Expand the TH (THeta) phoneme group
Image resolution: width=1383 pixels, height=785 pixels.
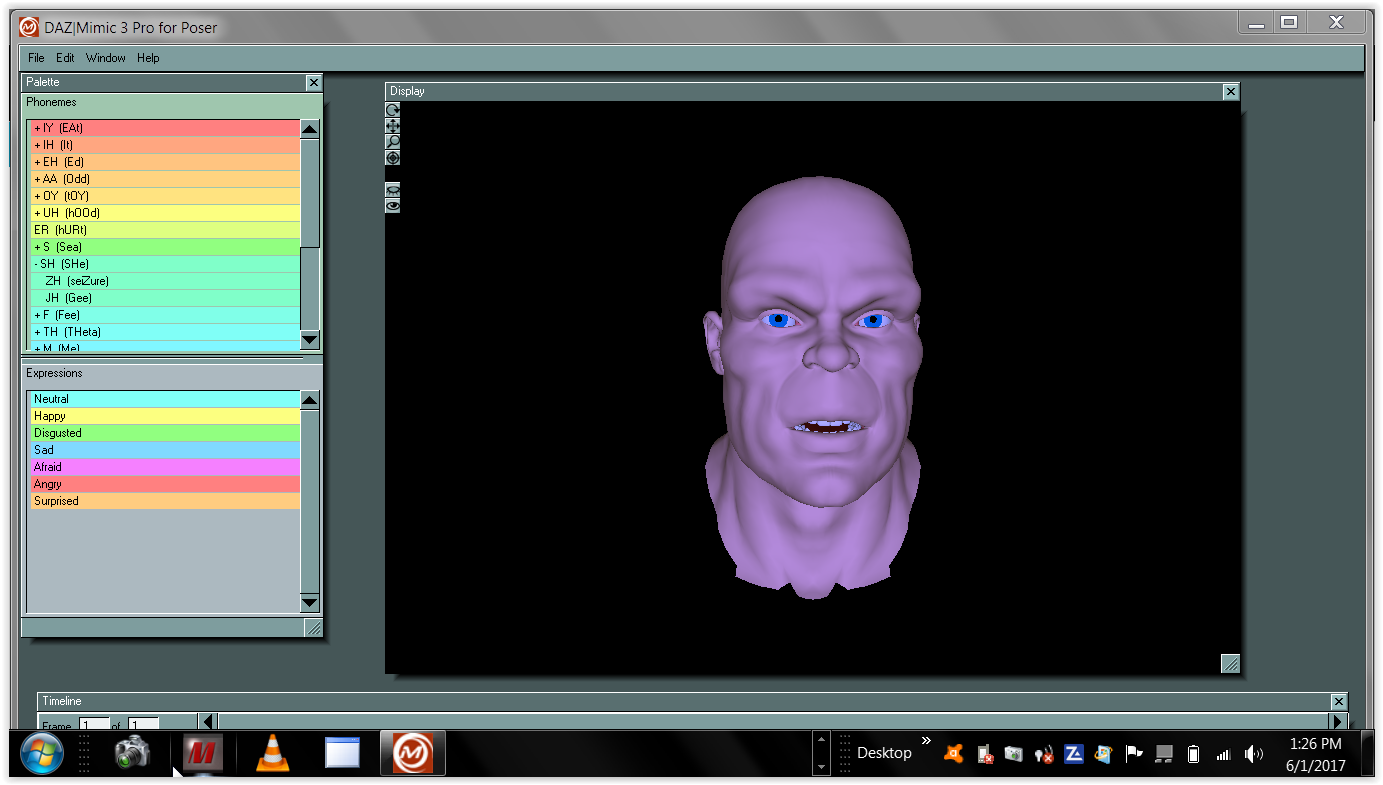tap(37, 332)
